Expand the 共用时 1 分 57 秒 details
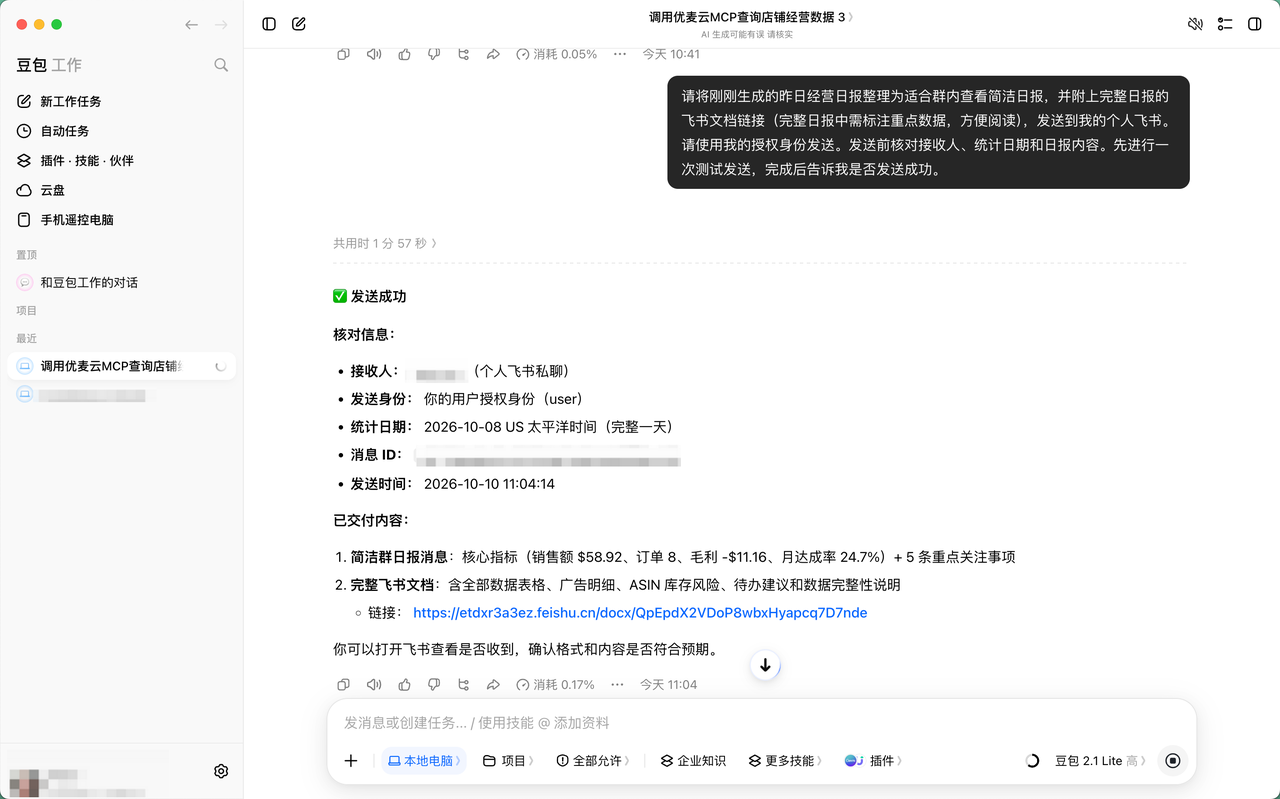Viewport: 1280px width, 799px height. tap(385, 243)
